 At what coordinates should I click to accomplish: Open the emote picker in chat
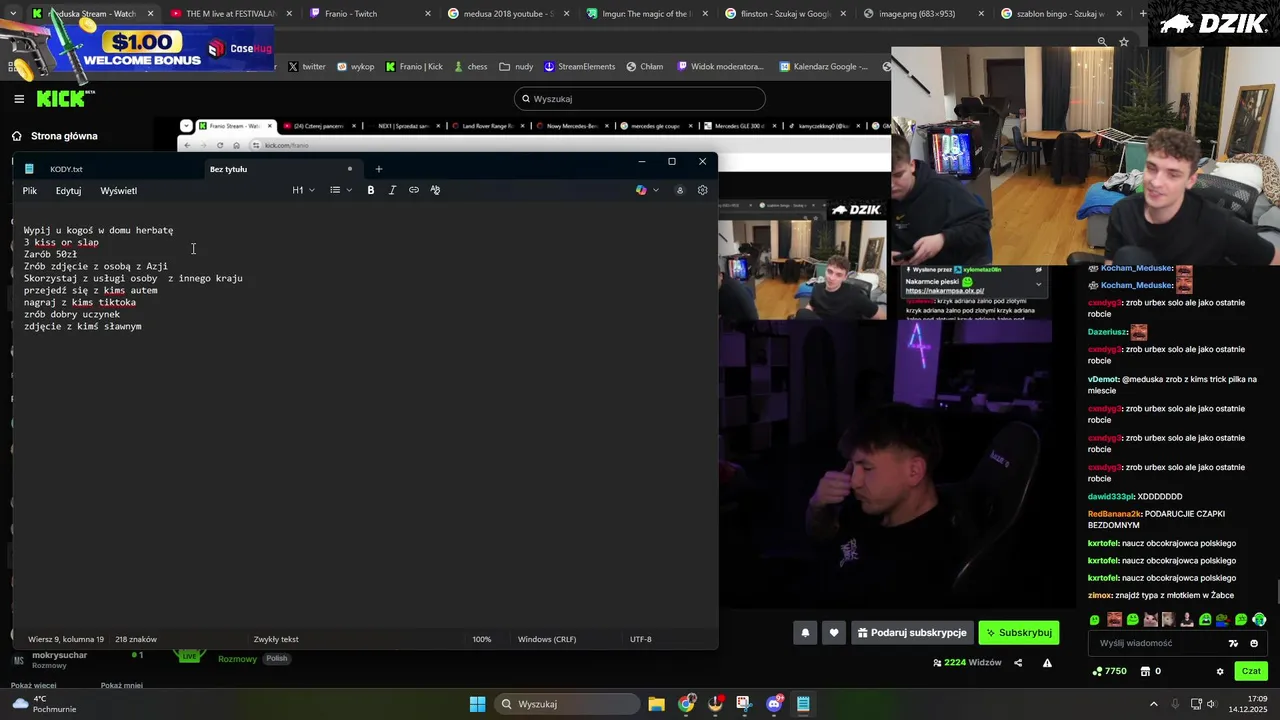(x=1254, y=643)
